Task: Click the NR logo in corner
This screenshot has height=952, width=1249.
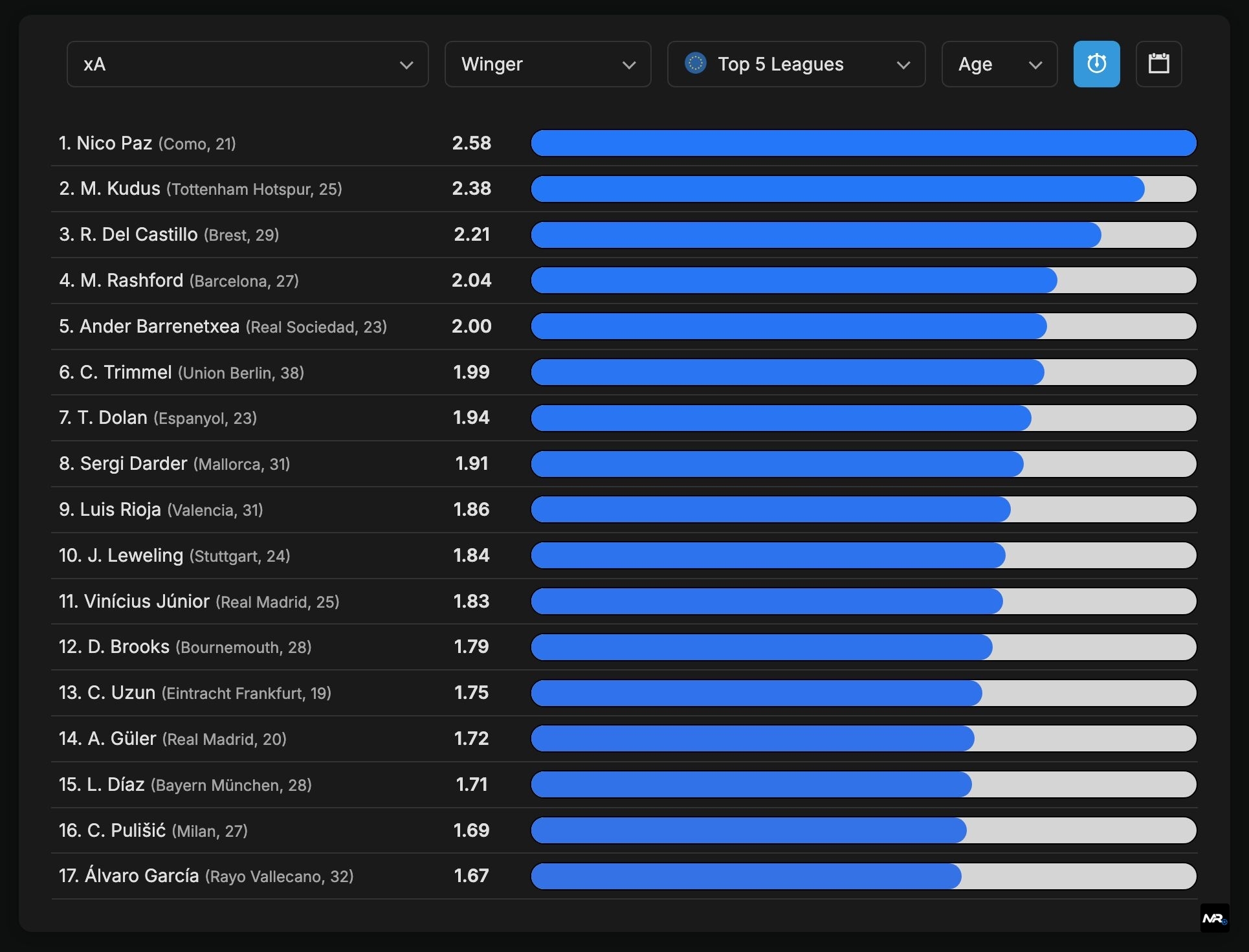Action: click(1214, 918)
